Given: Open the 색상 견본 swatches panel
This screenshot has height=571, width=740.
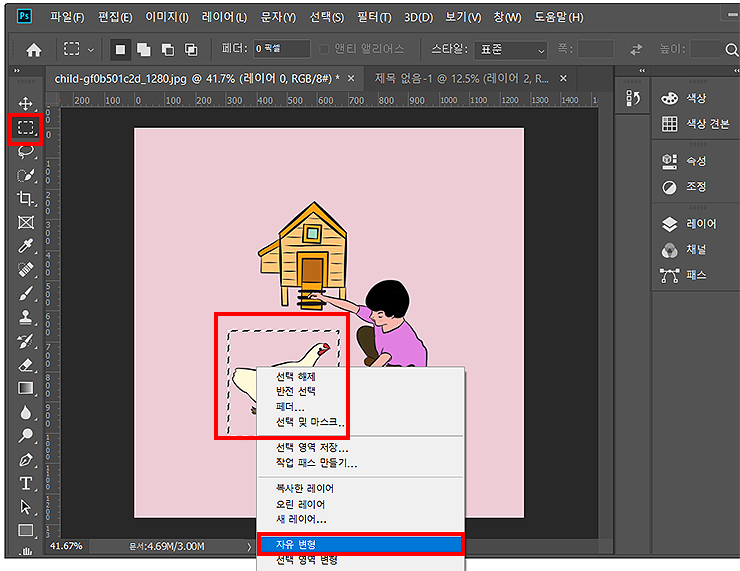Looking at the screenshot, I should tap(696, 124).
